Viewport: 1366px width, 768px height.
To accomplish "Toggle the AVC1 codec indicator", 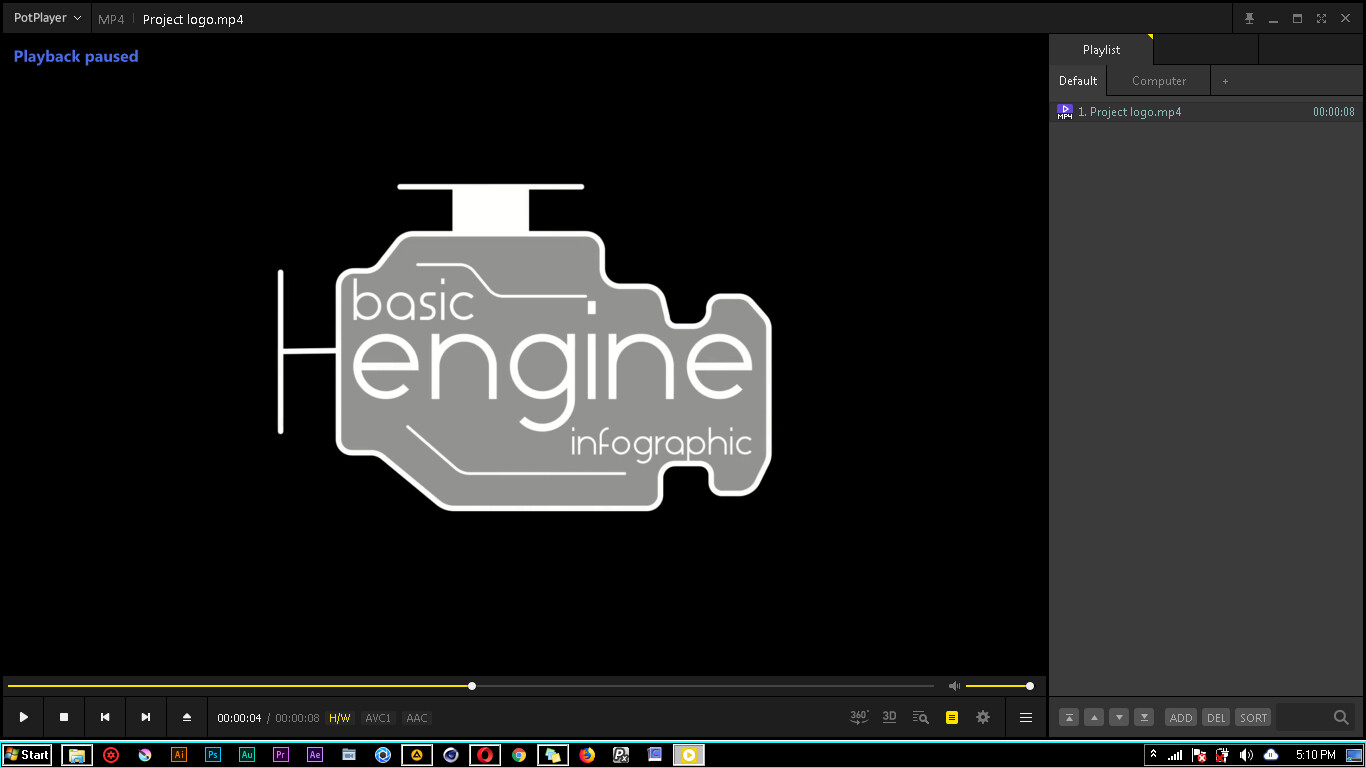I will pos(378,718).
